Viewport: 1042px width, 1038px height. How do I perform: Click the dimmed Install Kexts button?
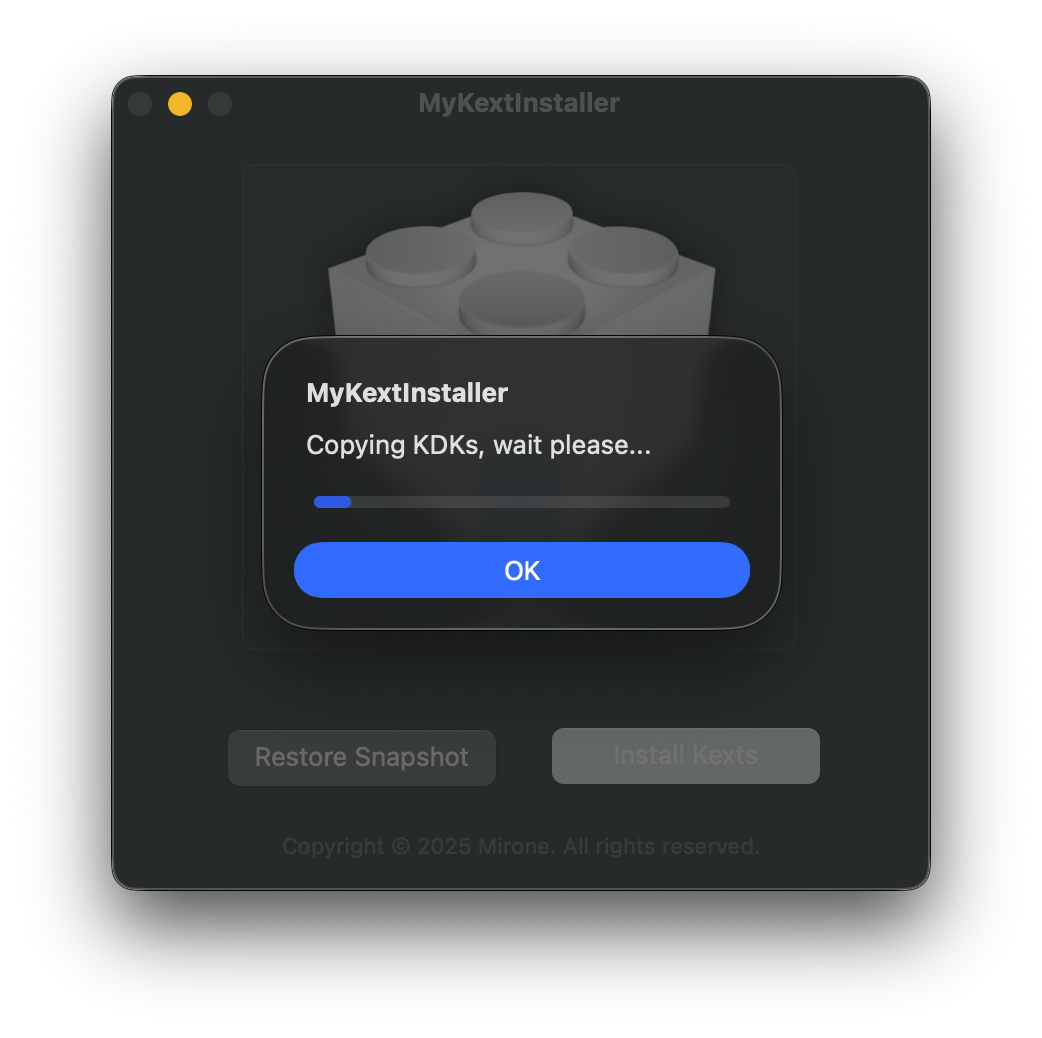pos(685,756)
